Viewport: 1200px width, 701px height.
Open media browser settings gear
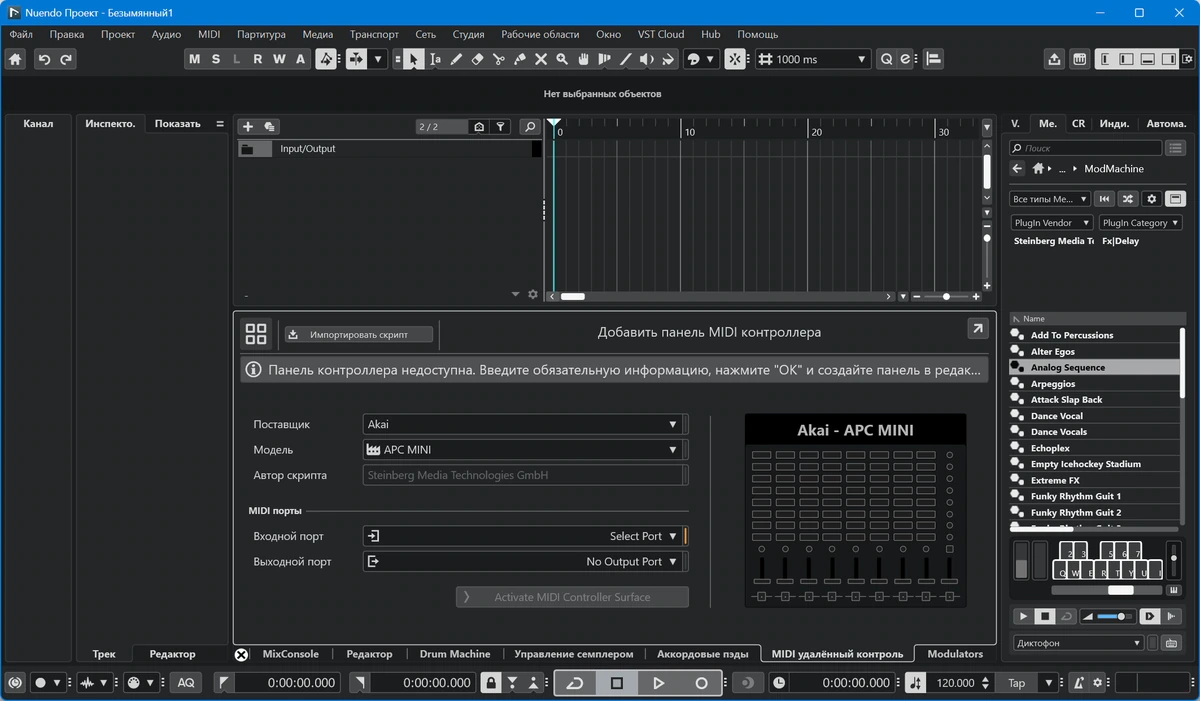(x=1151, y=199)
